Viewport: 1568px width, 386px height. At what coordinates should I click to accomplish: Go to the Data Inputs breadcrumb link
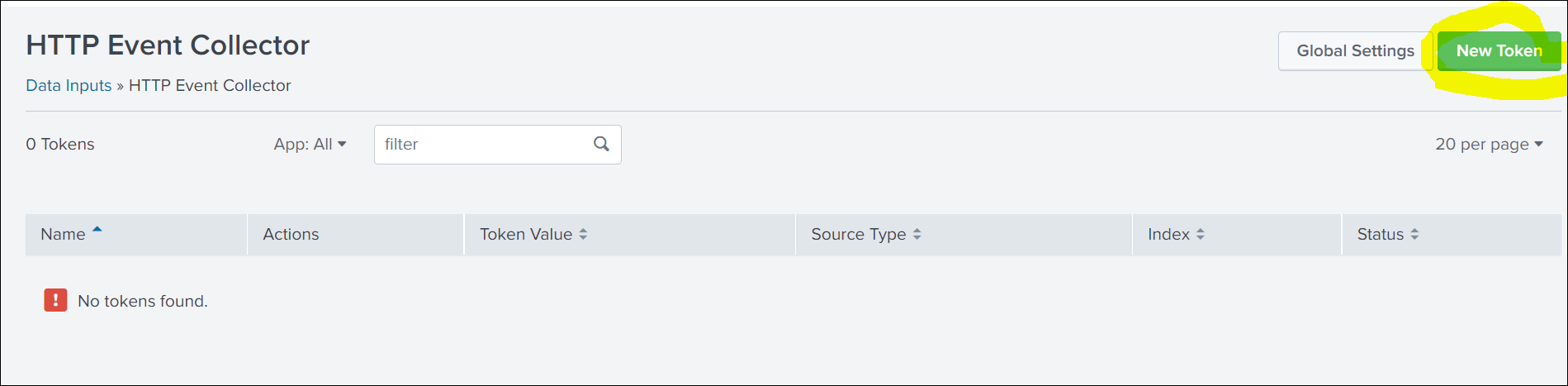tap(69, 86)
